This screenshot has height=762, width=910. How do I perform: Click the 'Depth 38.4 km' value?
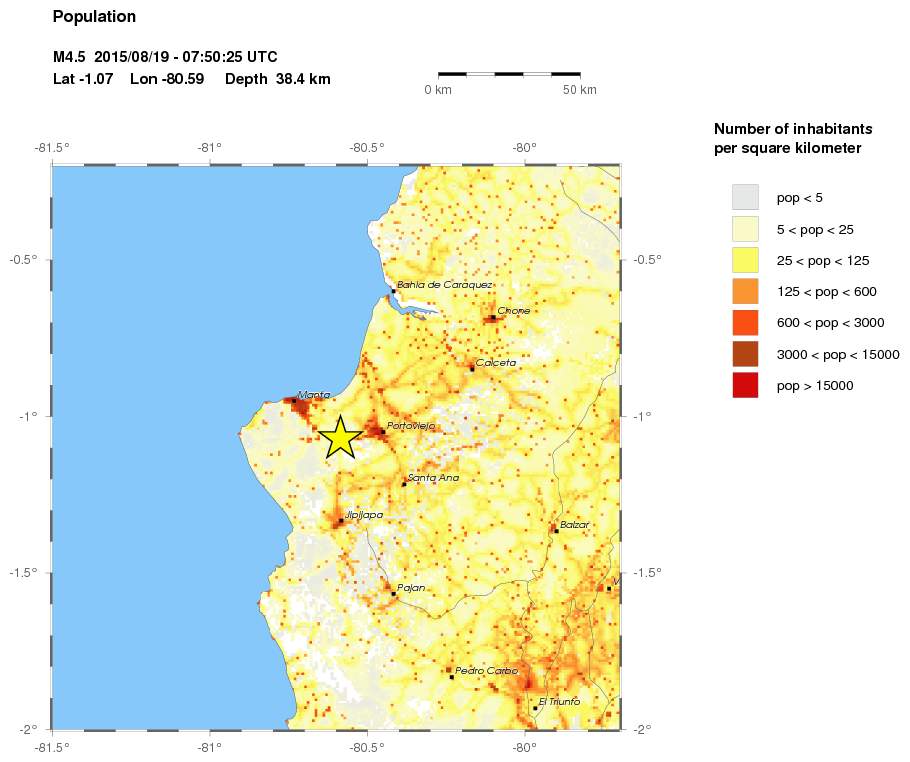click(x=277, y=79)
